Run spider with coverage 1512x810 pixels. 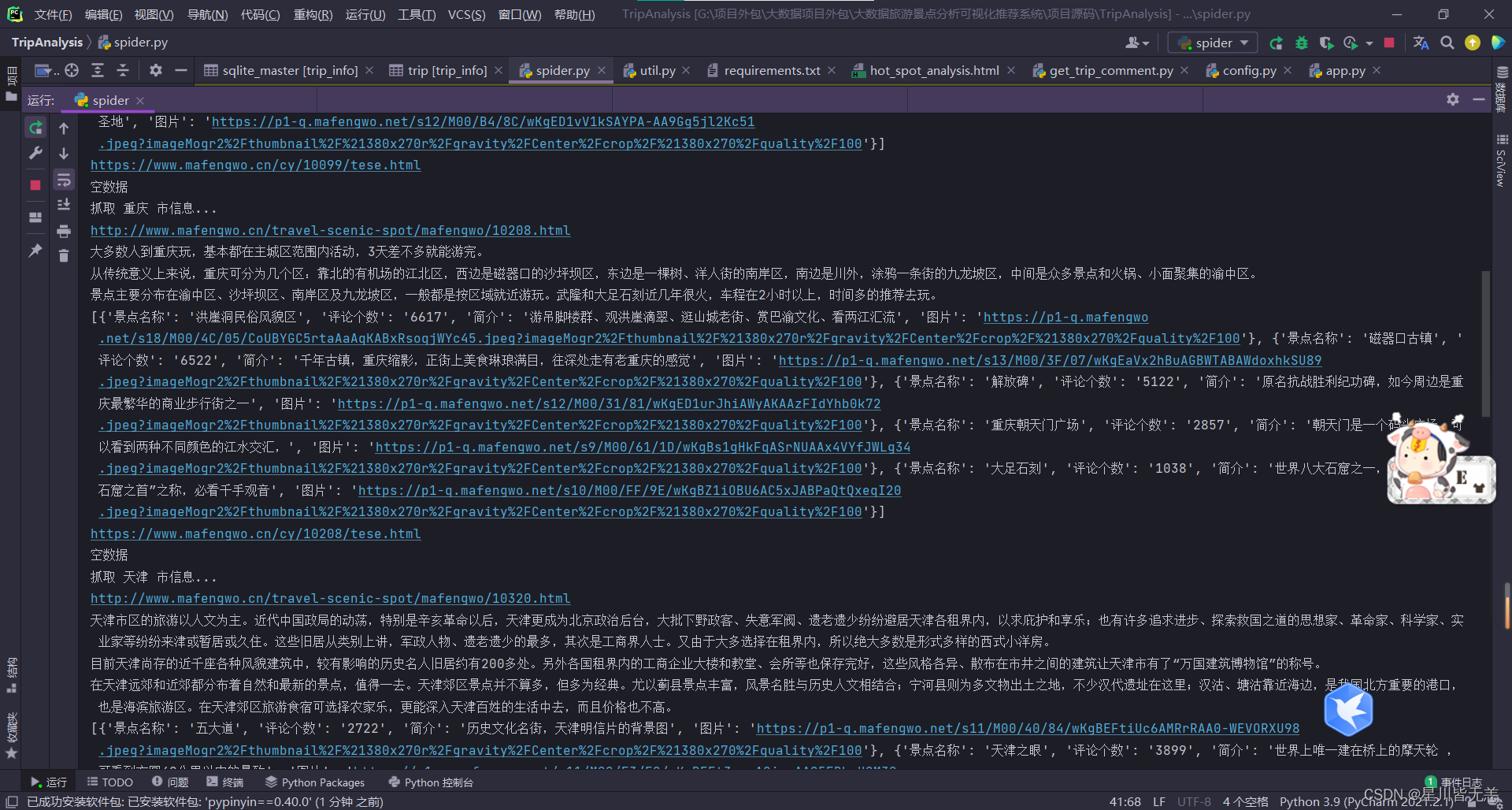click(x=1326, y=43)
